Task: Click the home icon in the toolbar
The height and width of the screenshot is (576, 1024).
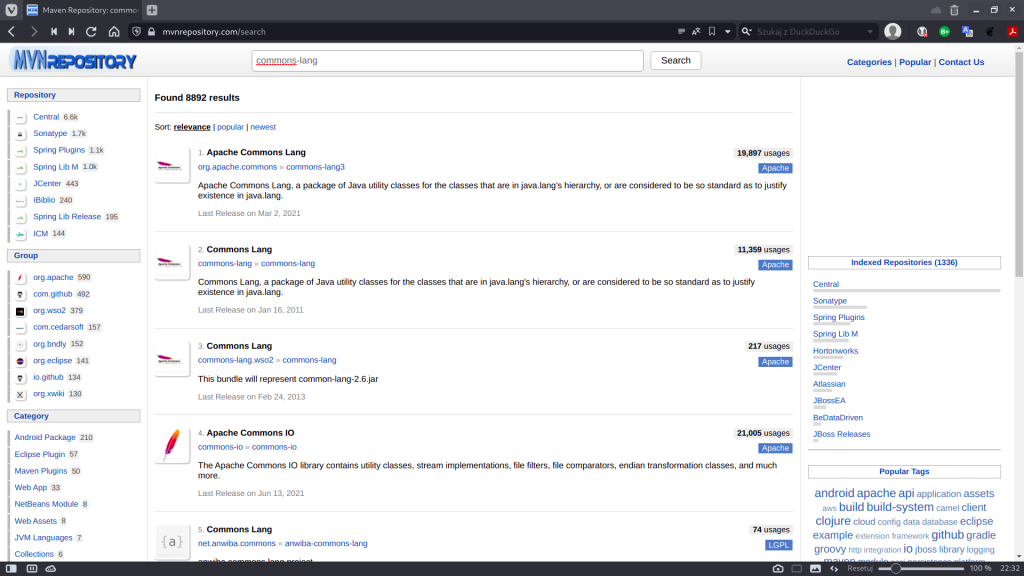Action: [x=115, y=31]
